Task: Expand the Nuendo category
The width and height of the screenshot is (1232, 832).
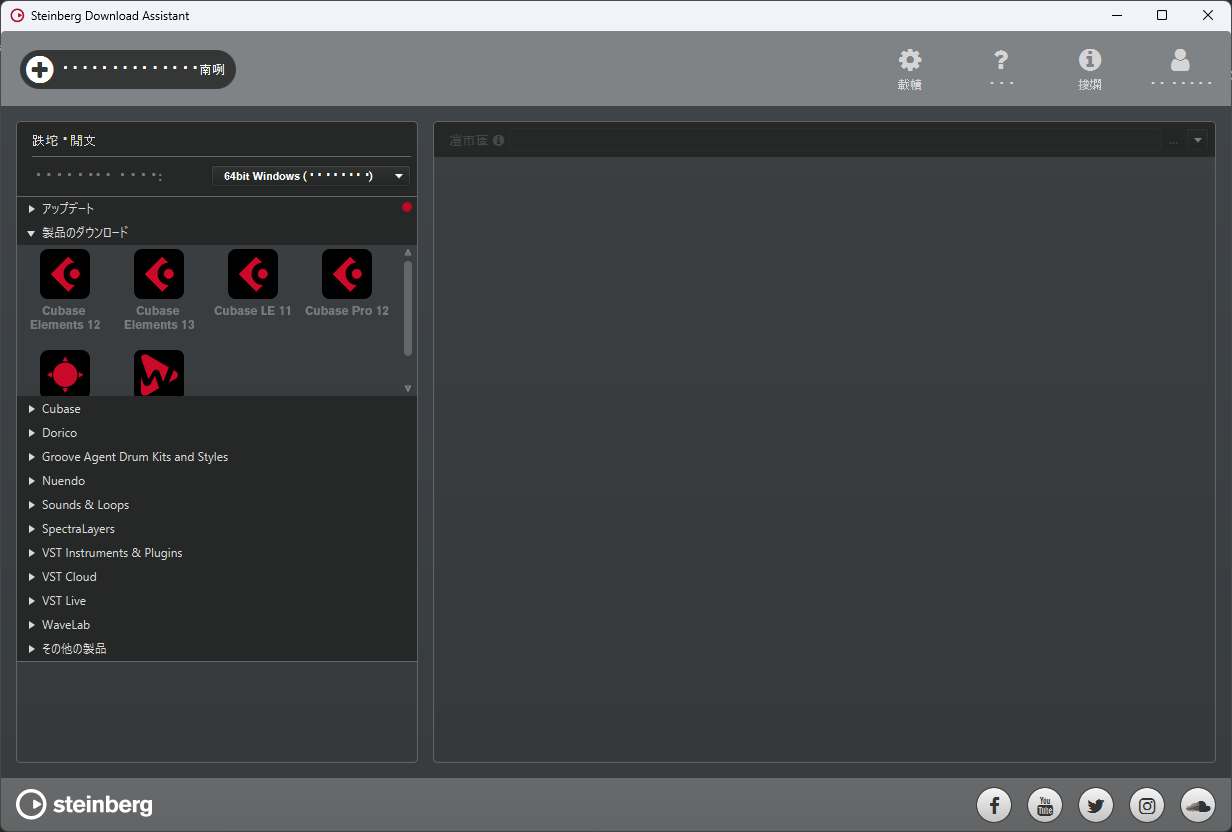Action: 217,481
